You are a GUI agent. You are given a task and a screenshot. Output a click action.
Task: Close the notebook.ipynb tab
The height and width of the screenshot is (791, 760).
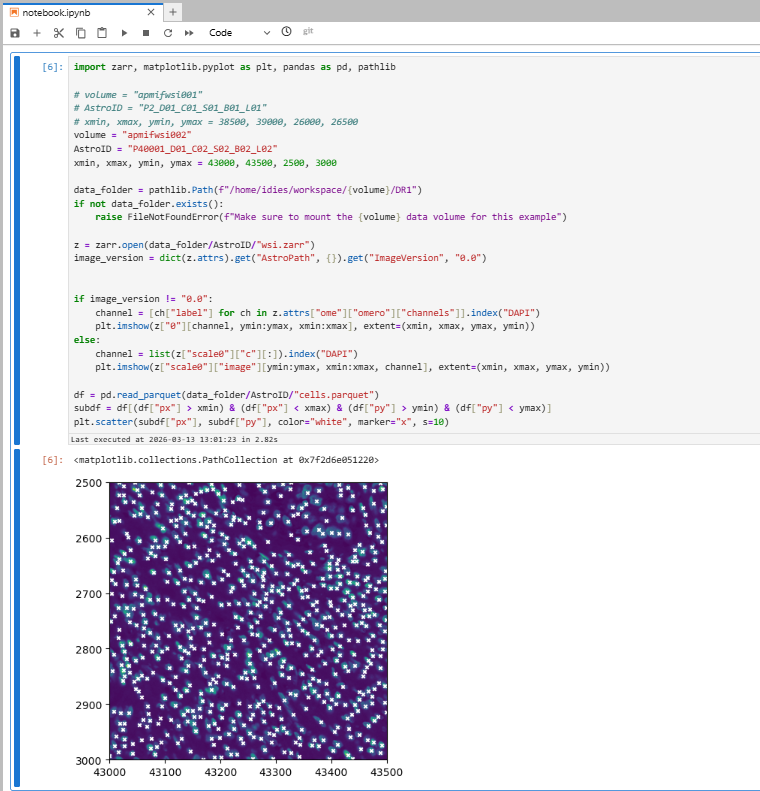pyautogui.click(x=150, y=11)
